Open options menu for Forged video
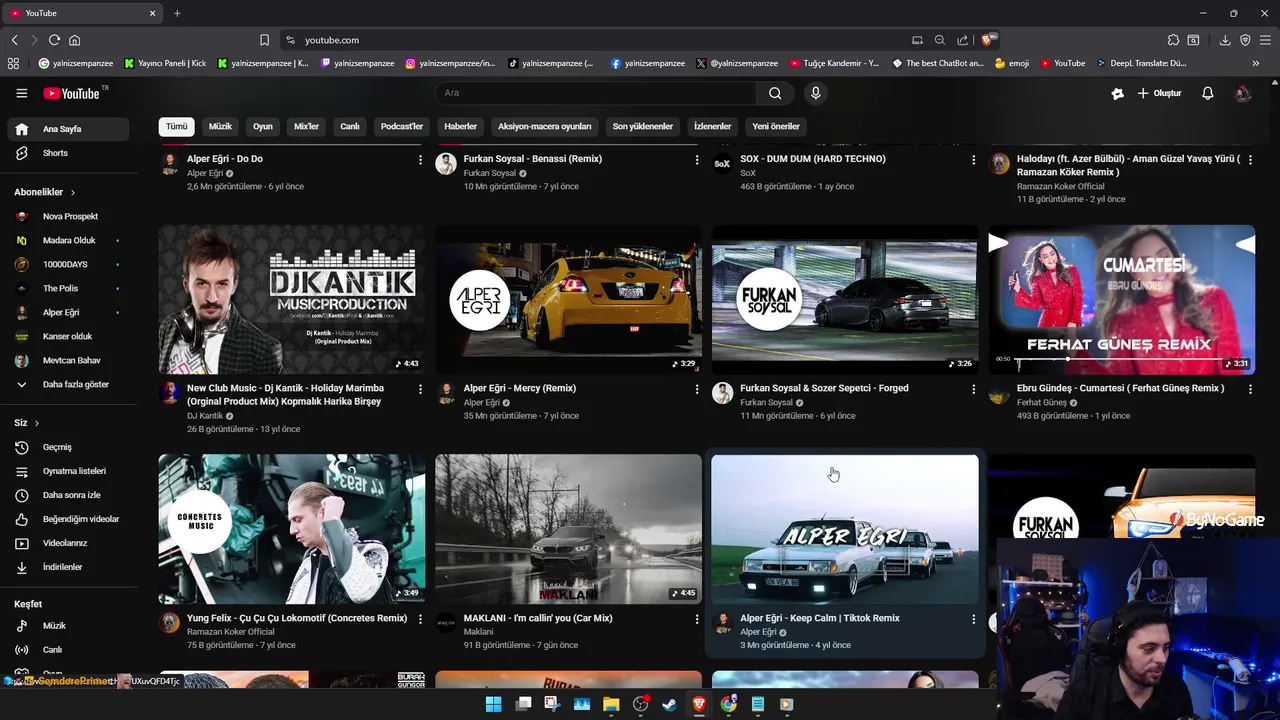1280x720 pixels. point(973,389)
